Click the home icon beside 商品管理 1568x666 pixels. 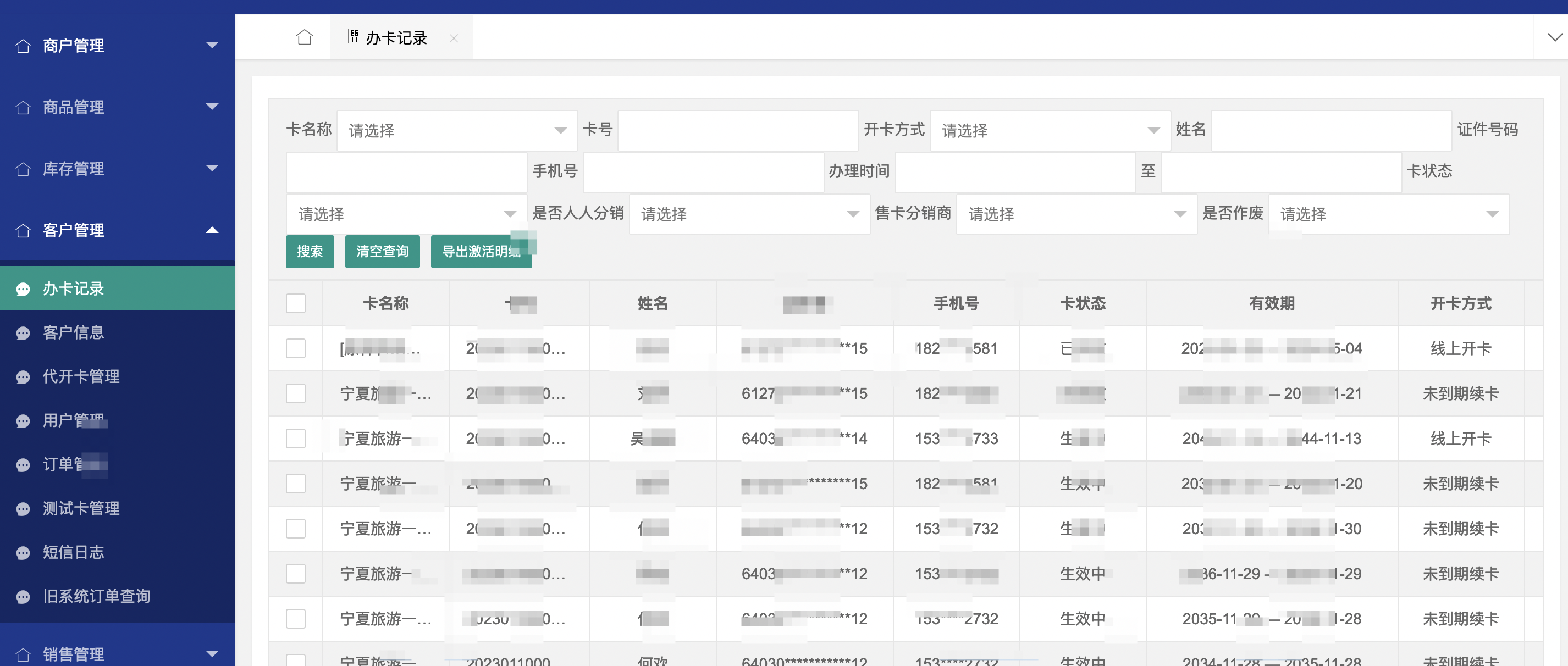tap(23, 107)
